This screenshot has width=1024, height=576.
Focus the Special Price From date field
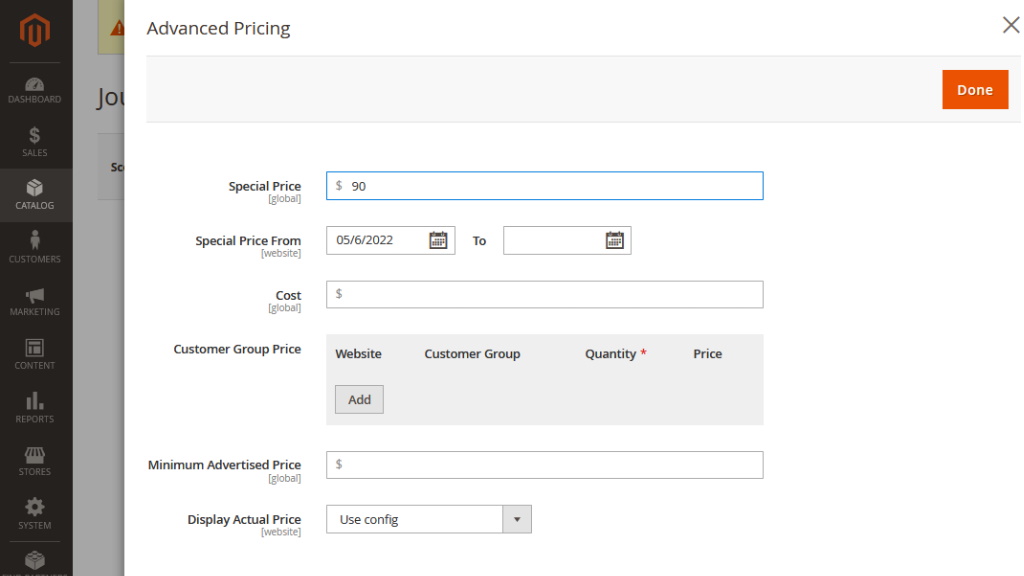pos(391,240)
